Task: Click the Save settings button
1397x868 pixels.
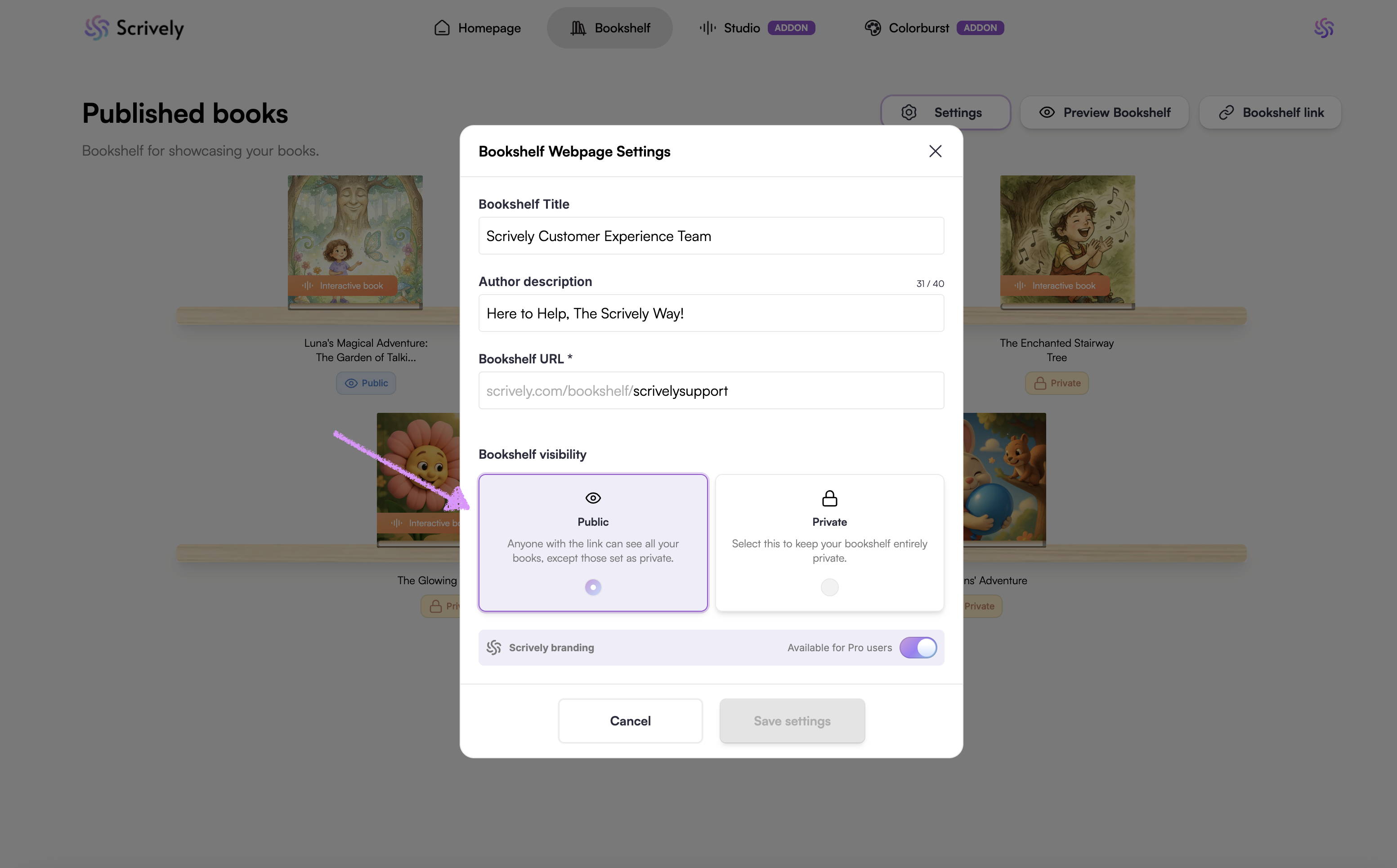Action: point(792,721)
